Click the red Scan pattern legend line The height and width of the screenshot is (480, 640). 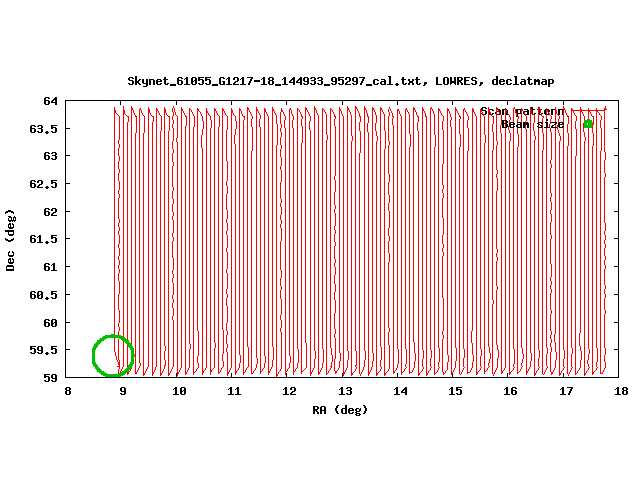588,111
